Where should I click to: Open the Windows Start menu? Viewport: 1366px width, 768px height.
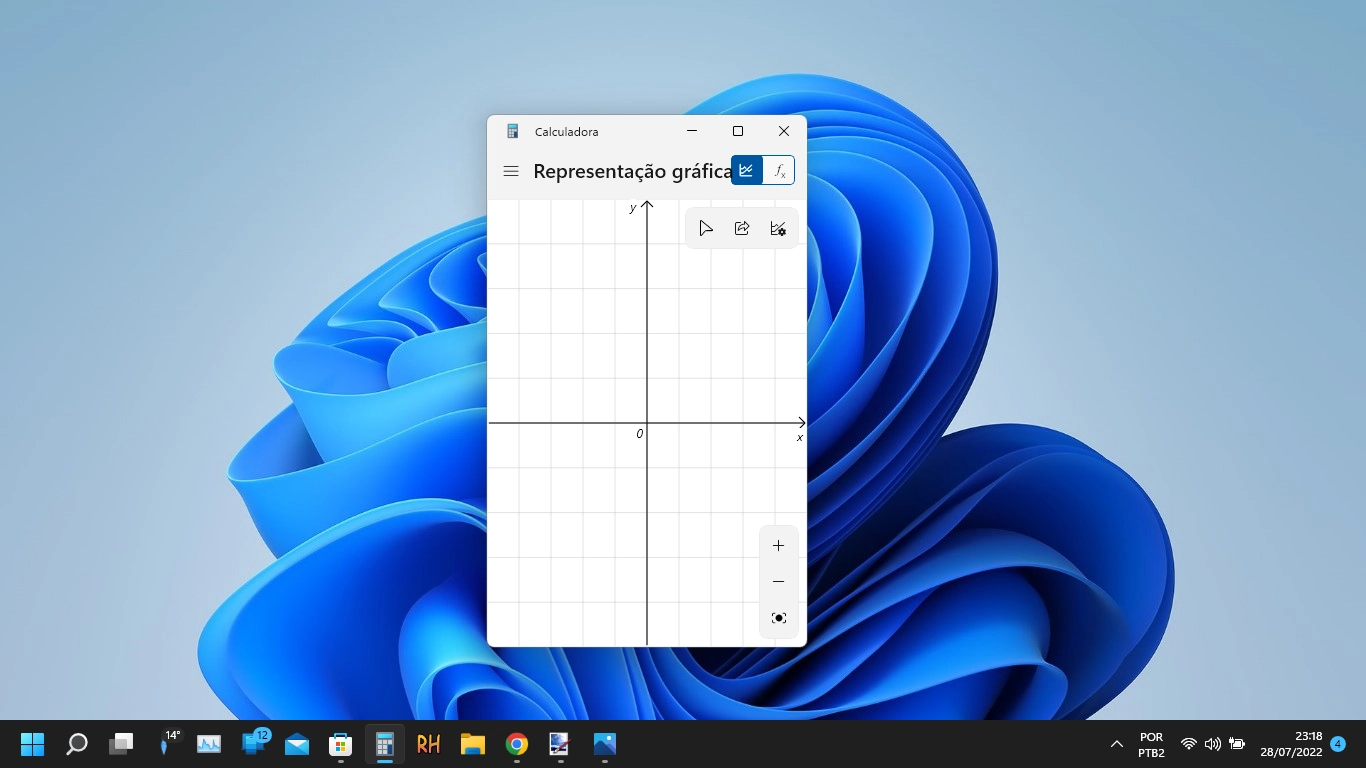pos(33,744)
